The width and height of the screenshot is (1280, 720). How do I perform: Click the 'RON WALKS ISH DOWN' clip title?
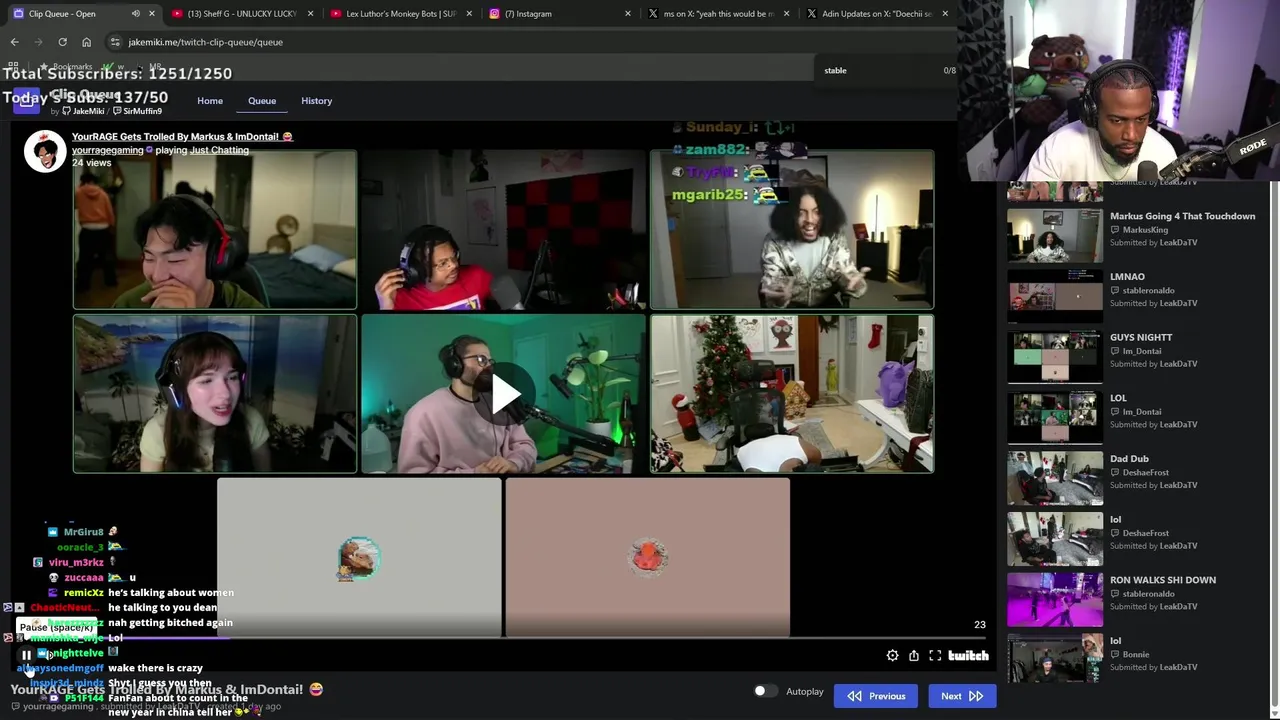pyautogui.click(x=1163, y=580)
